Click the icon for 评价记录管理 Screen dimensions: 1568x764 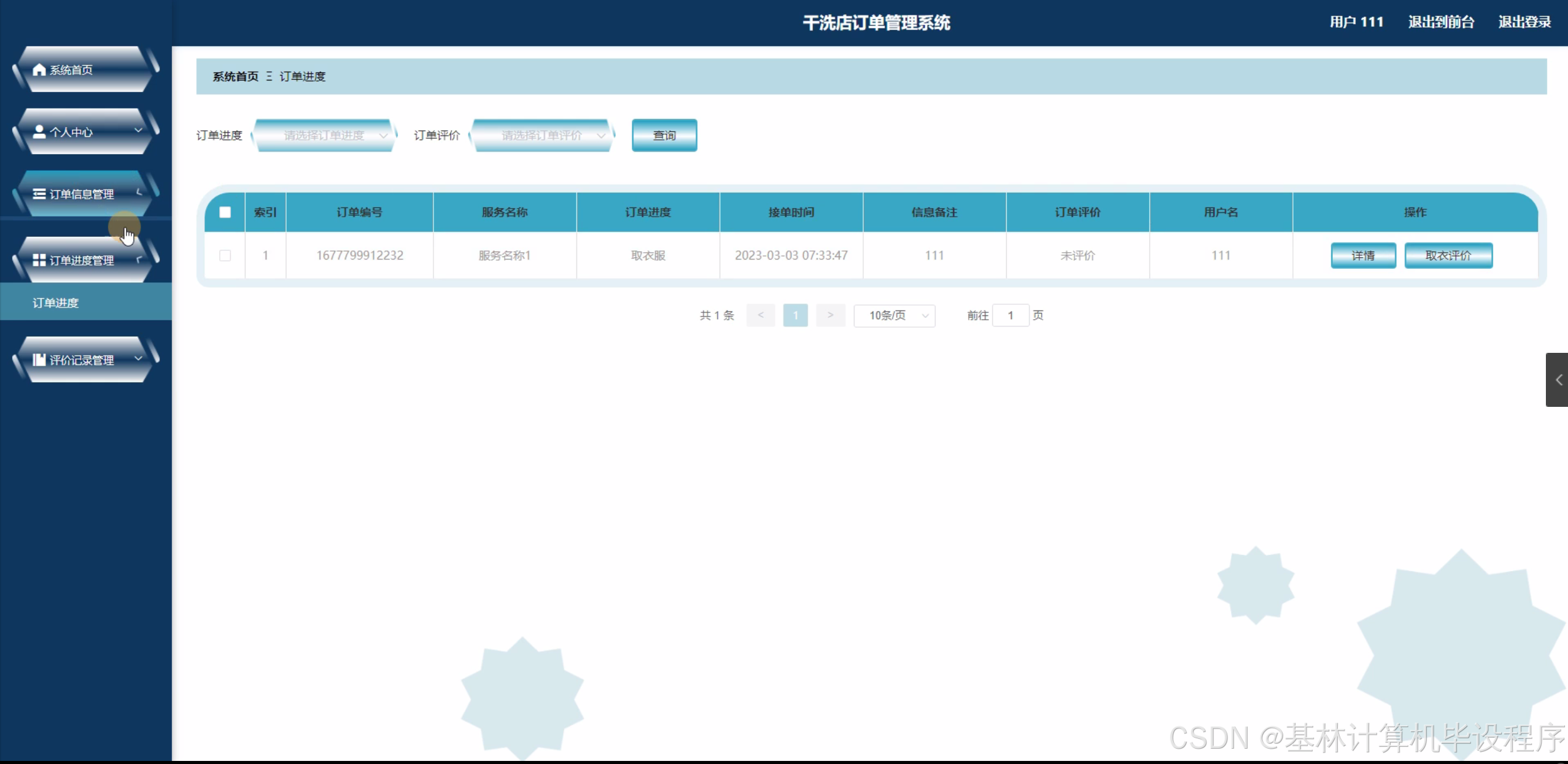pos(39,360)
